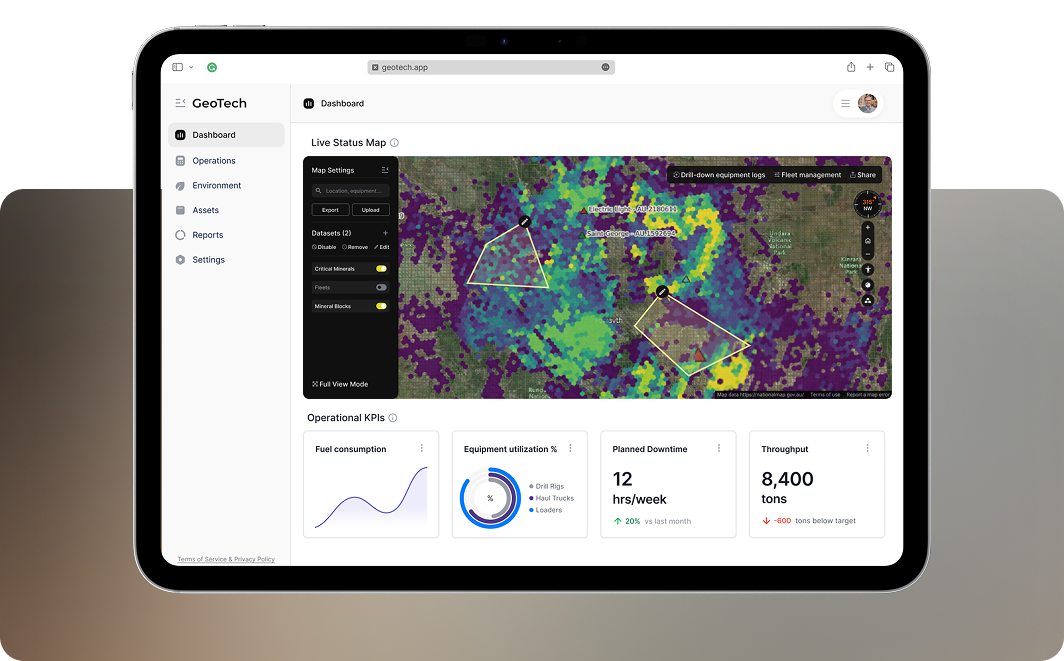Screen dimensions: 1064x661
Task: Zoom in on the map with plus button
Action: 867,228
